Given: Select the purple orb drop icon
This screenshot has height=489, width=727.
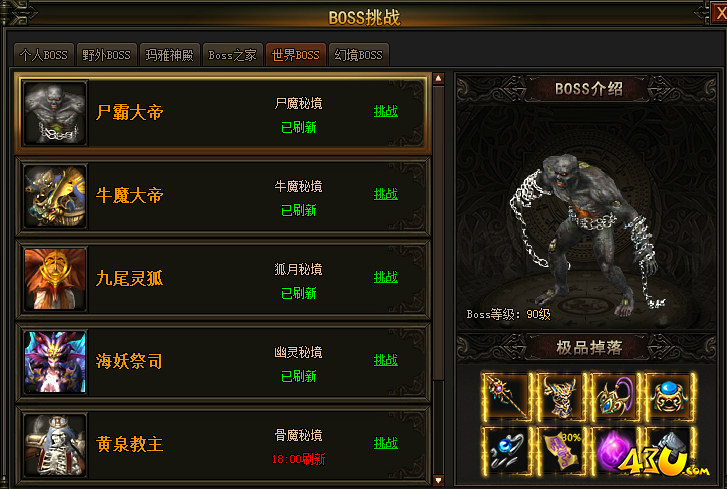Looking at the screenshot, I should (x=615, y=451).
